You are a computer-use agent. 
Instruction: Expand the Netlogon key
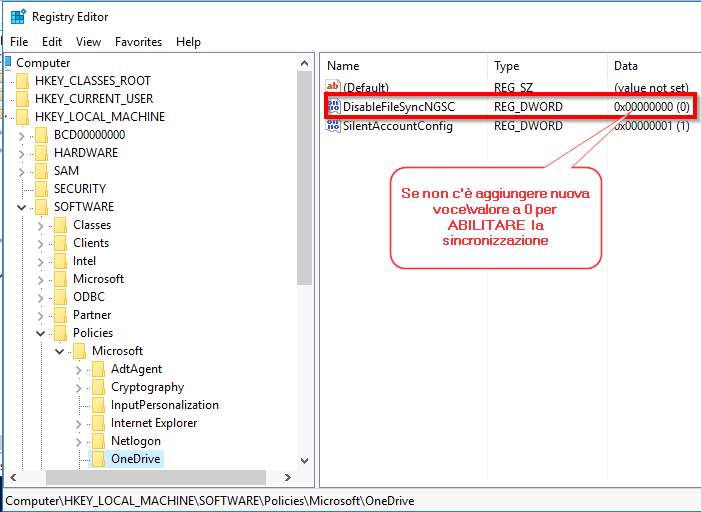[78, 442]
